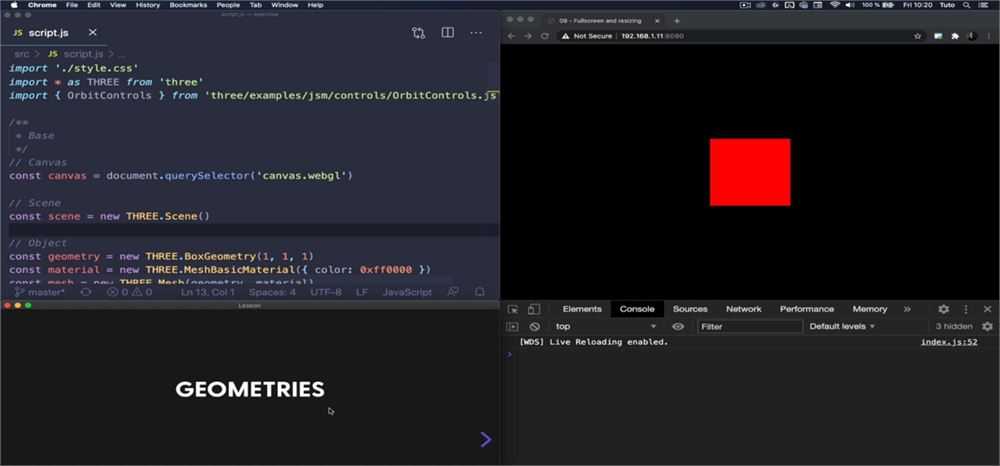Open the Chrome three-dot menu
Viewport: 1000px width, 466px height.
[x=989, y=36]
